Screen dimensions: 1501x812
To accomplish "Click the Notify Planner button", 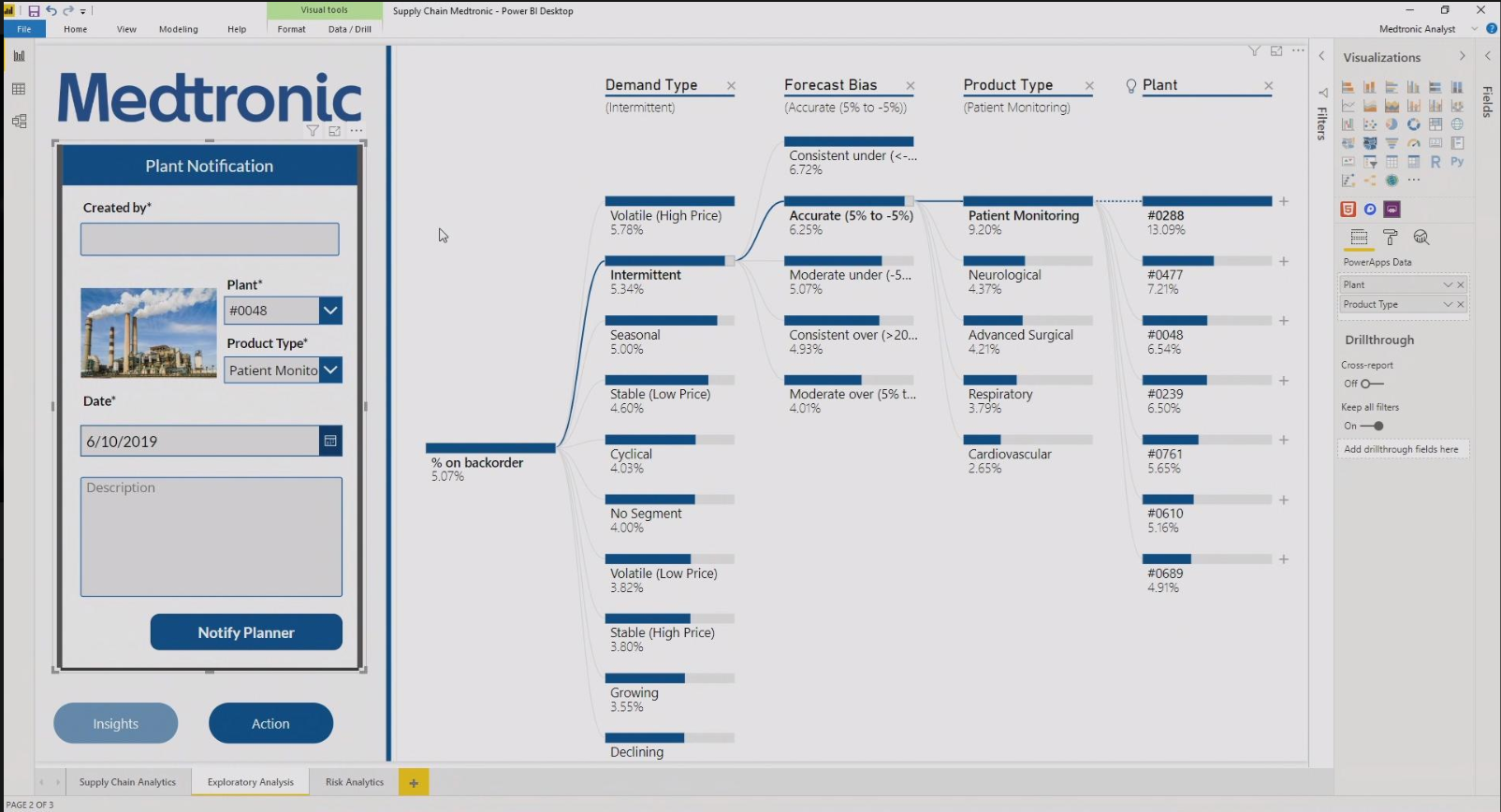I will pos(246,632).
